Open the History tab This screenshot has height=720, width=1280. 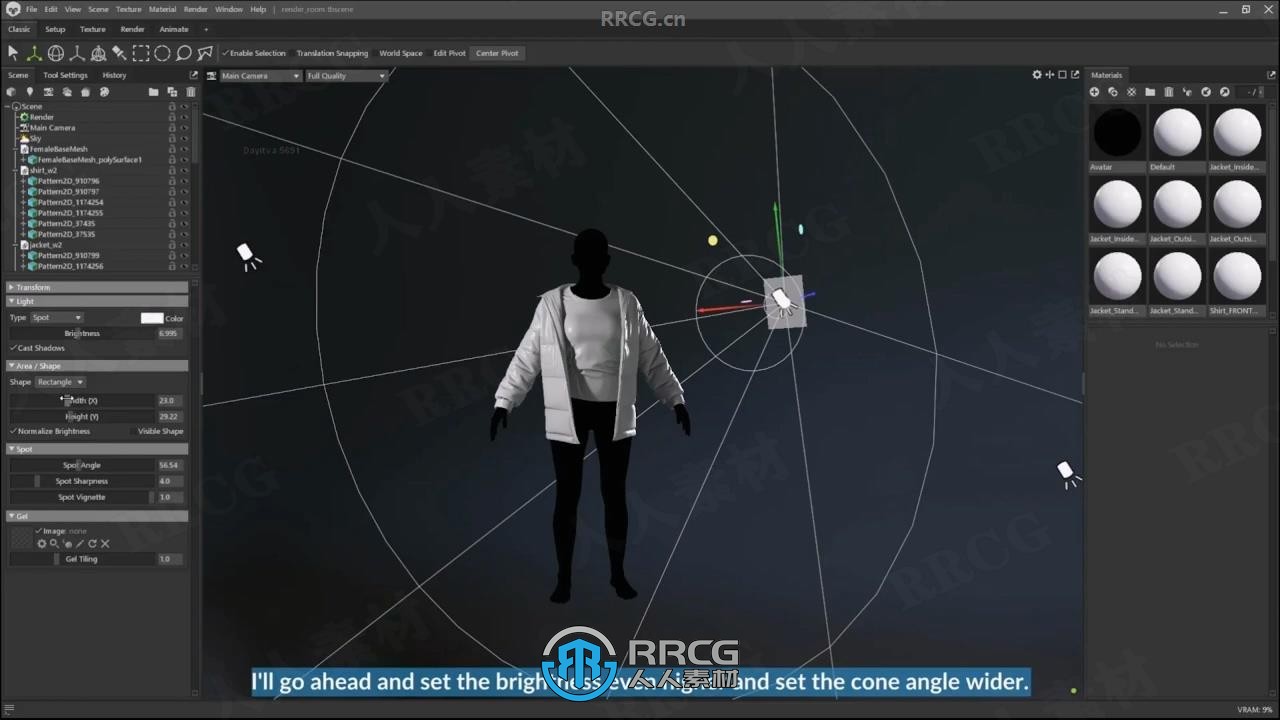click(x=114, y=75)
